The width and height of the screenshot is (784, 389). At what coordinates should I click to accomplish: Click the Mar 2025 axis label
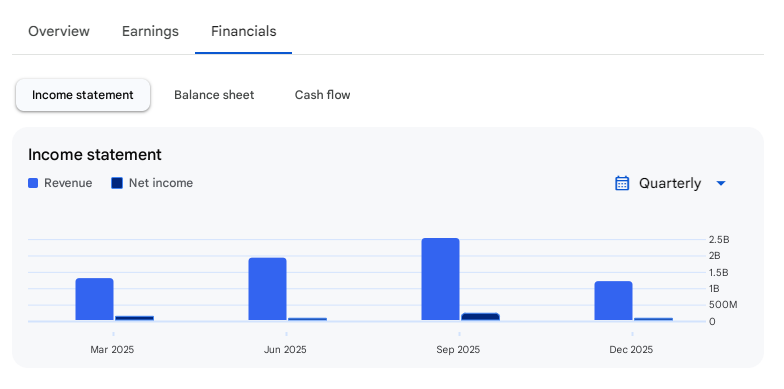(112, 350)
